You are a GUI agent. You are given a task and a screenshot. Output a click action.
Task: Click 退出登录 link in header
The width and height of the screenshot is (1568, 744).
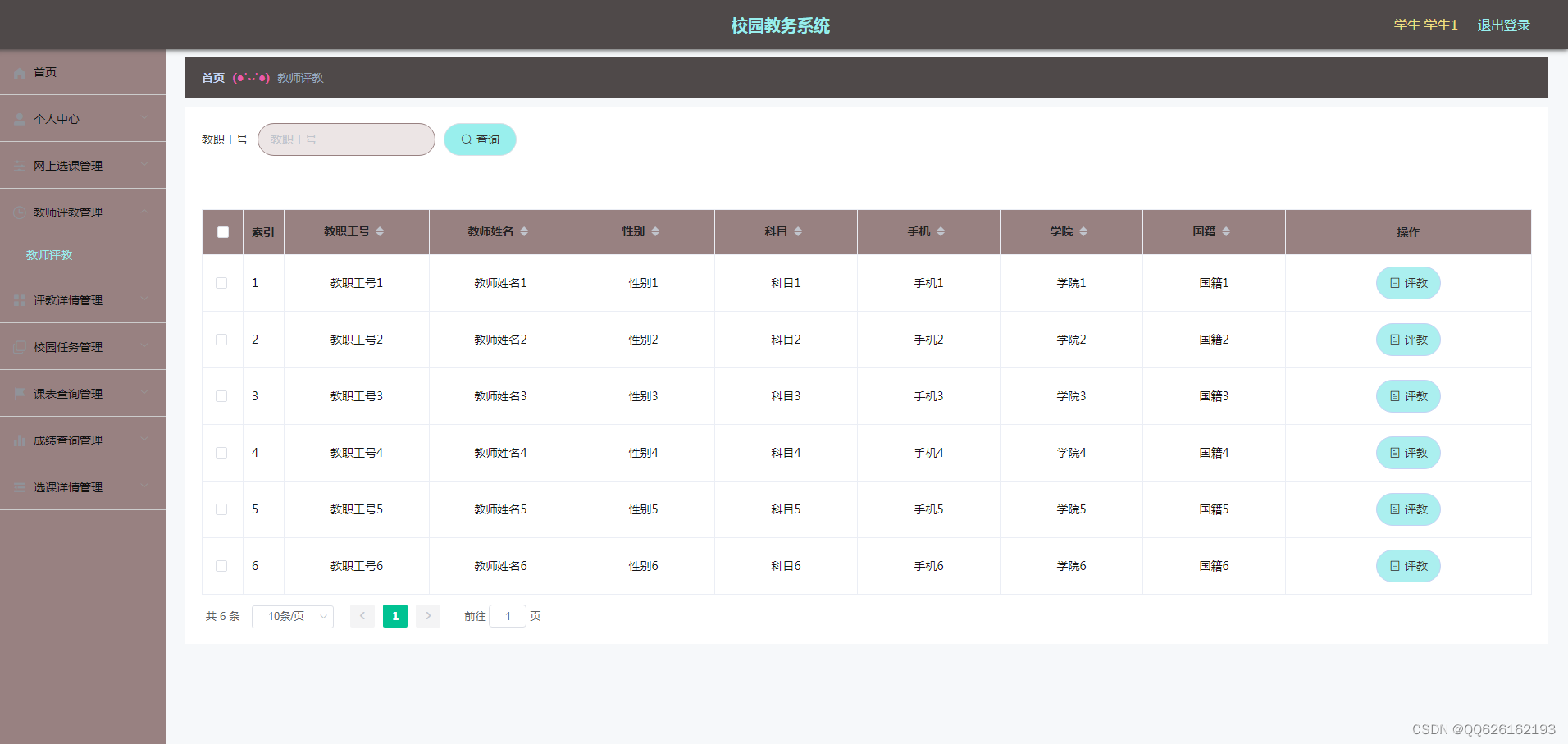click(x=1503, y=25)
